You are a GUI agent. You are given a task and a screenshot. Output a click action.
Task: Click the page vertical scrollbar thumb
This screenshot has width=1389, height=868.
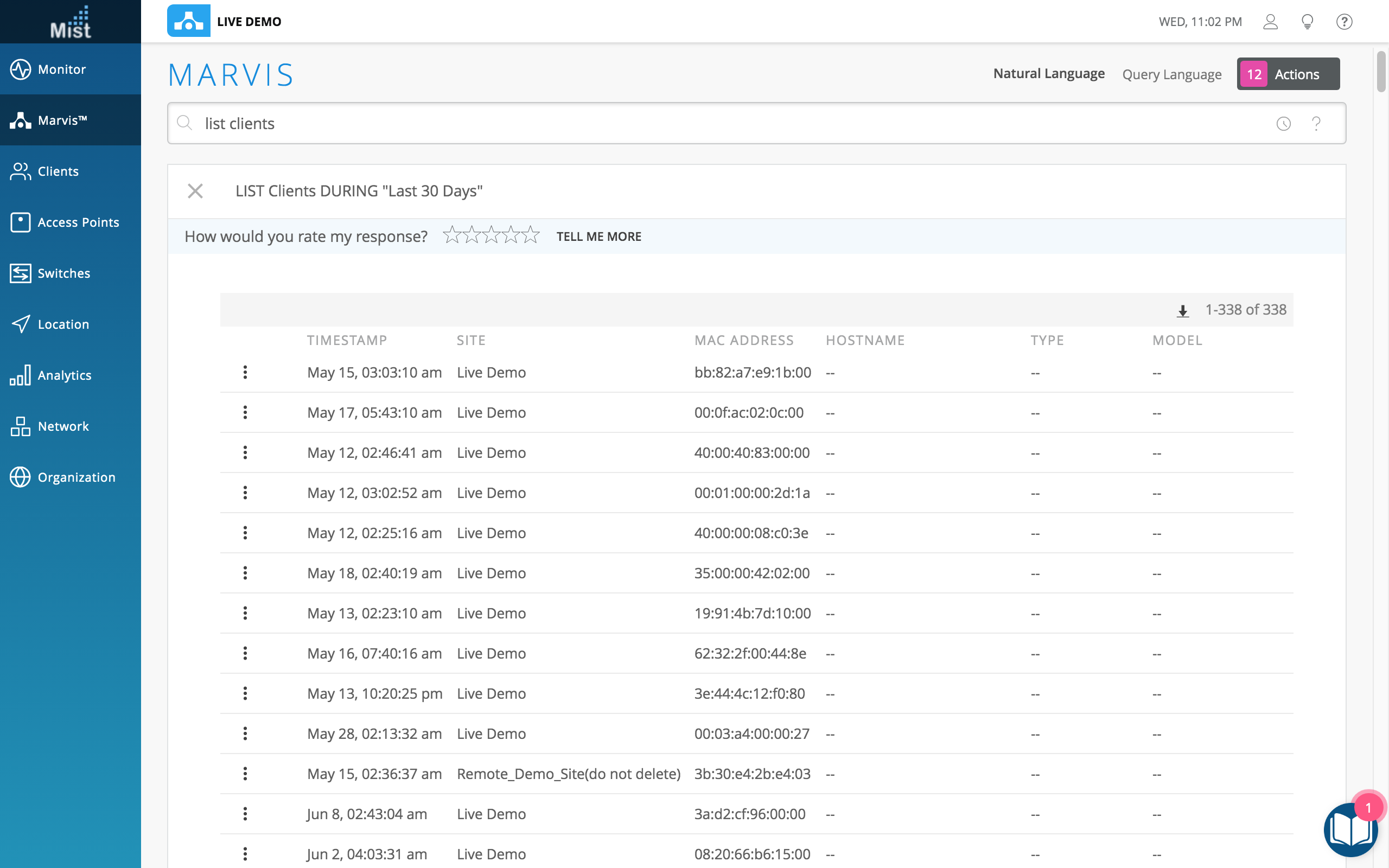tap(1380, 71)
